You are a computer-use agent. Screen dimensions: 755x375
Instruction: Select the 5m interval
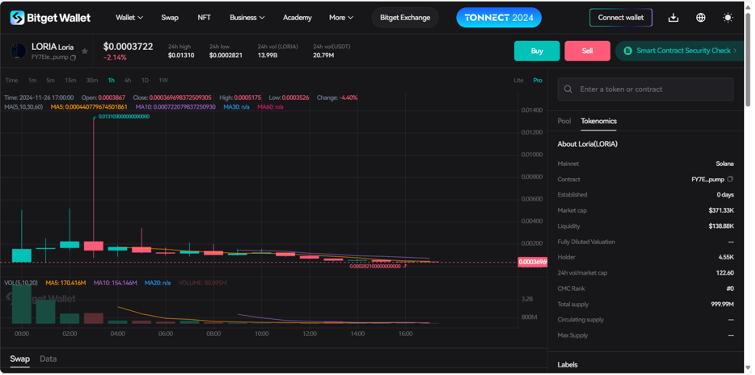[51, 80]
